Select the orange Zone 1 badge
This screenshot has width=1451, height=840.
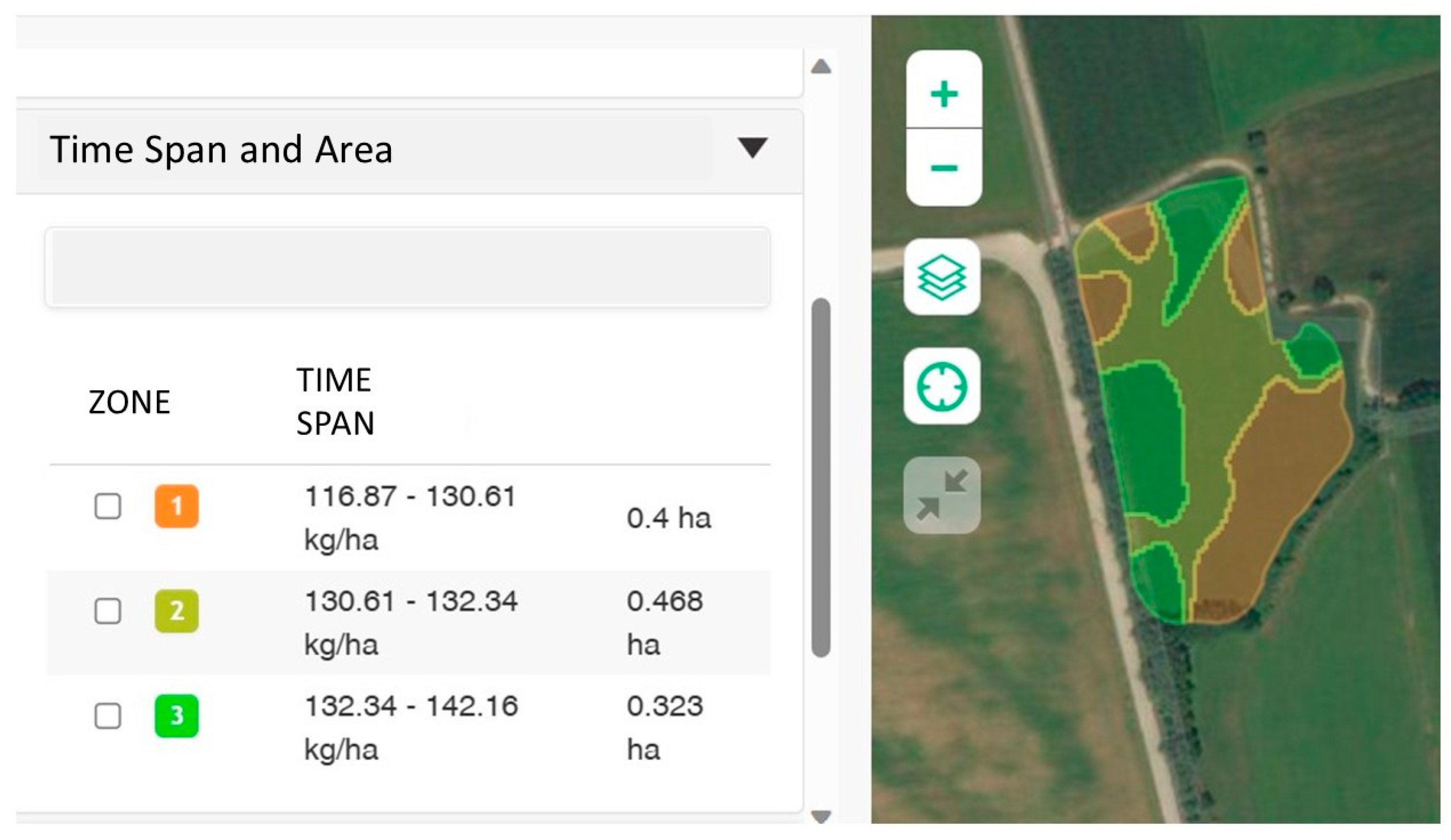(176, 506)
